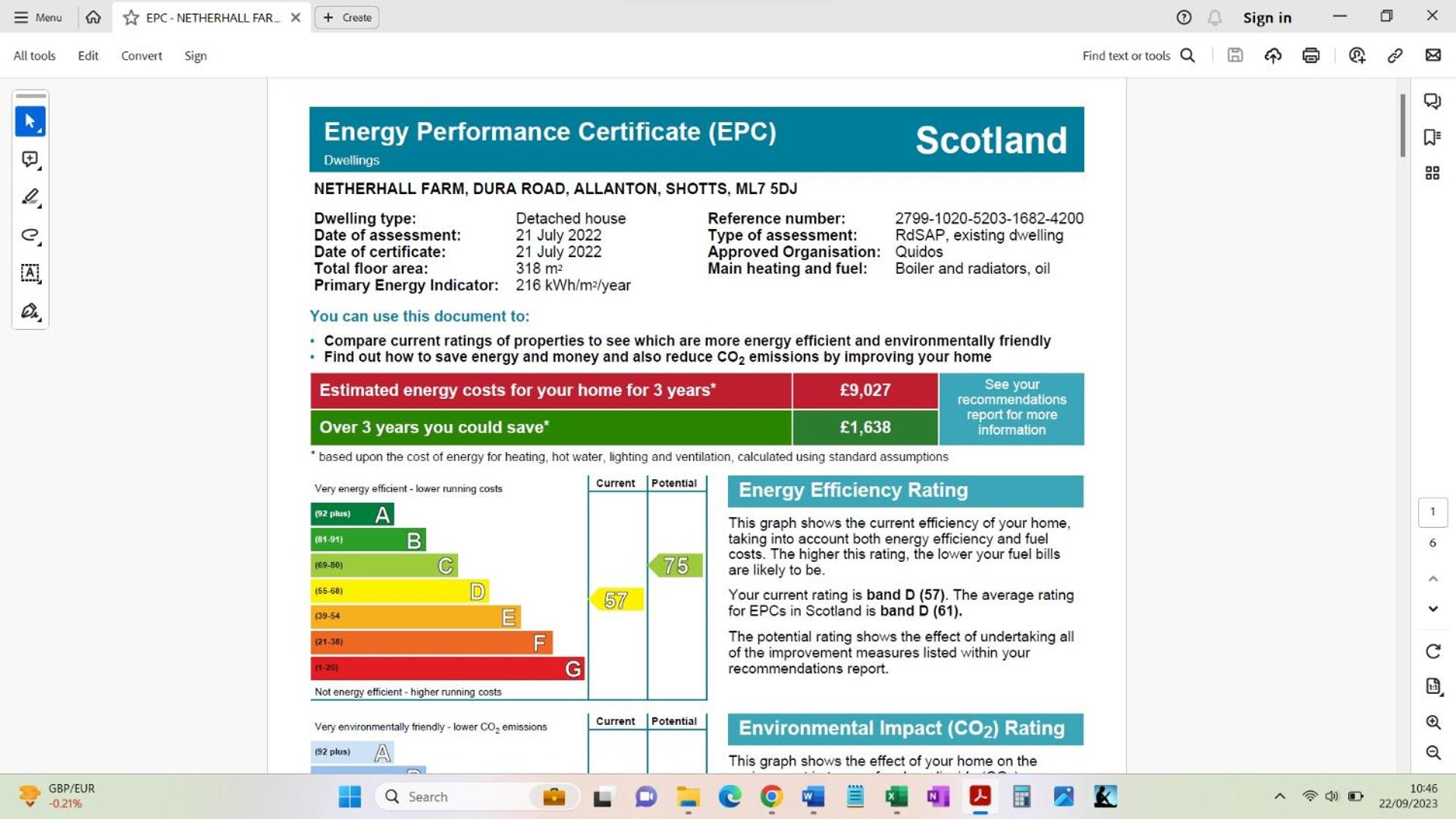Click the Create new tab button
Screen dimensions: 1456x819
click(x=347, y=17)
